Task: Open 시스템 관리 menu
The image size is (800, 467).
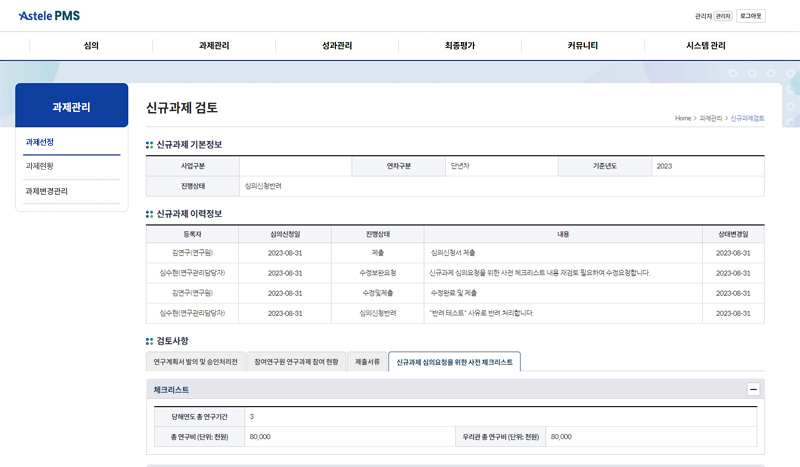Action: [x=706, y=45]
